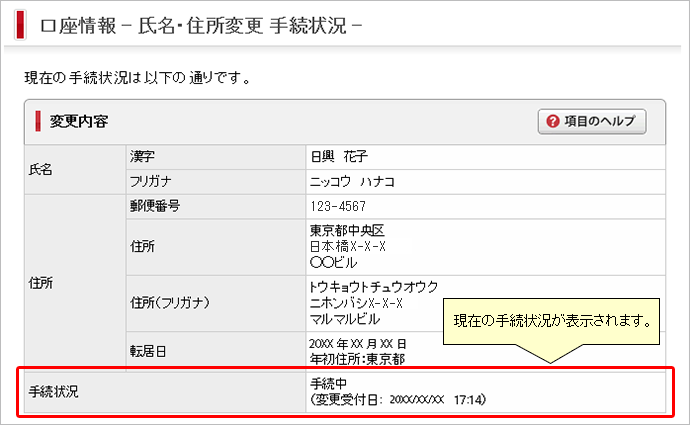Select the 手続中 status value
This screenshot has height=425, width=690.
click(328, 384)
